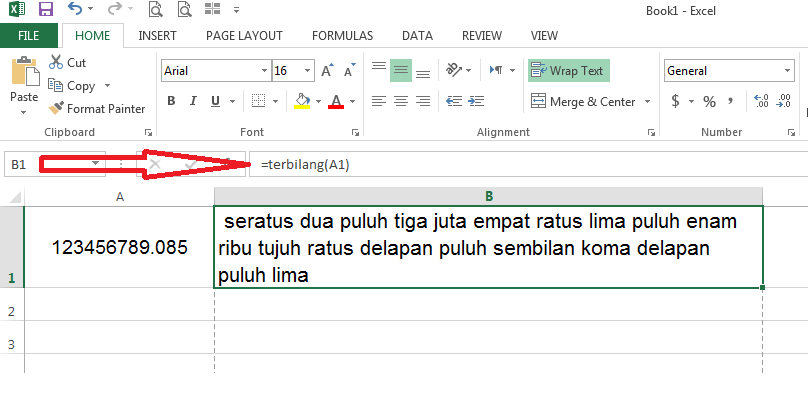The width and height of the screenshot is (808, 408).
Task: Apply the yellow fill color bucket
Action: 302,101
